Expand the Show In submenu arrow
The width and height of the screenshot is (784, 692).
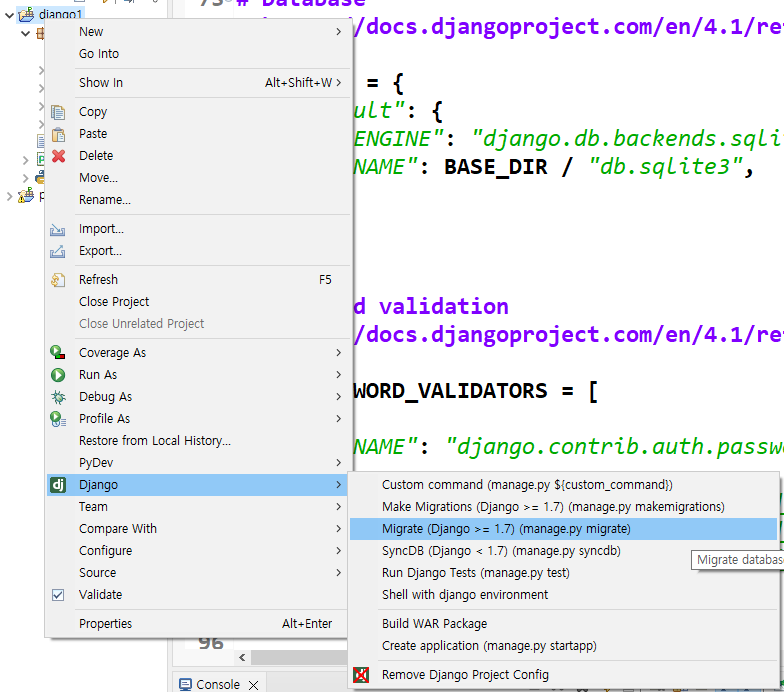point(338,82)
